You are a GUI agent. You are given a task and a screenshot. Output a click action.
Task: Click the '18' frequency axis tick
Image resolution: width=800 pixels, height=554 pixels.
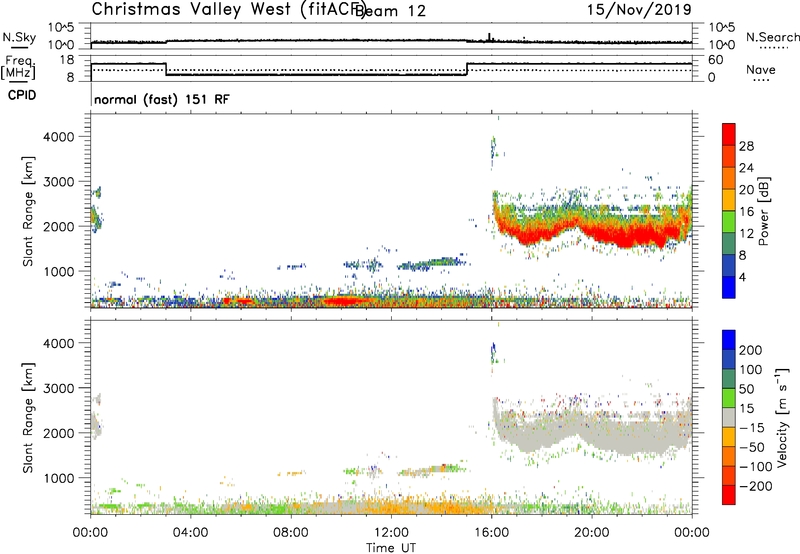pos(67,60)
